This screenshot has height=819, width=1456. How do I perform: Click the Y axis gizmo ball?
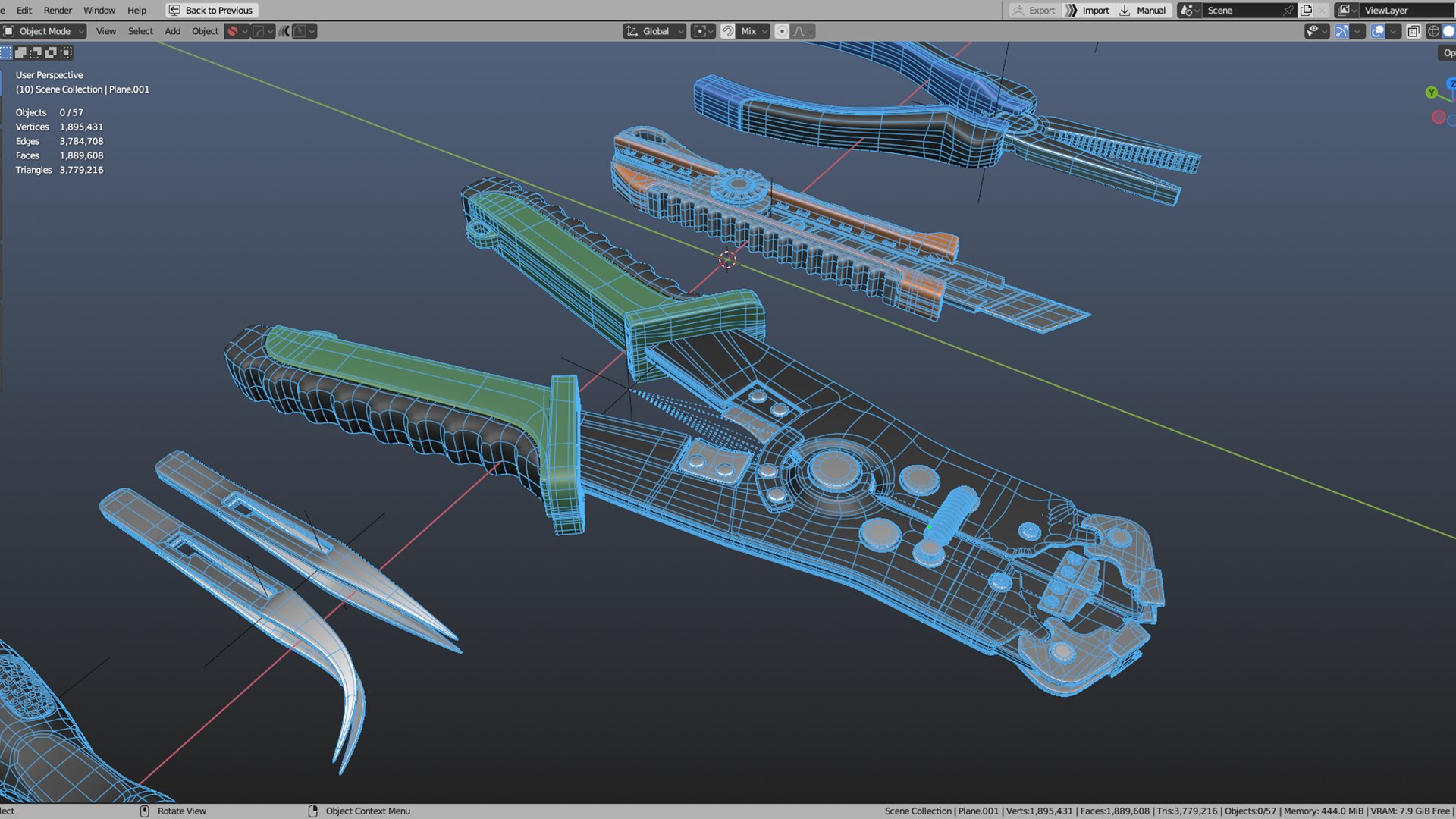1431,93
